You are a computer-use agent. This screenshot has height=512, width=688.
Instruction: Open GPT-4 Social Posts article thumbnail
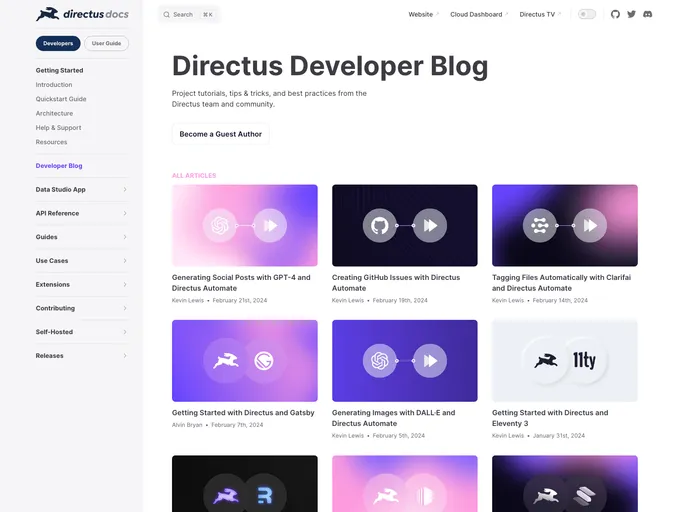pos(245,226)
